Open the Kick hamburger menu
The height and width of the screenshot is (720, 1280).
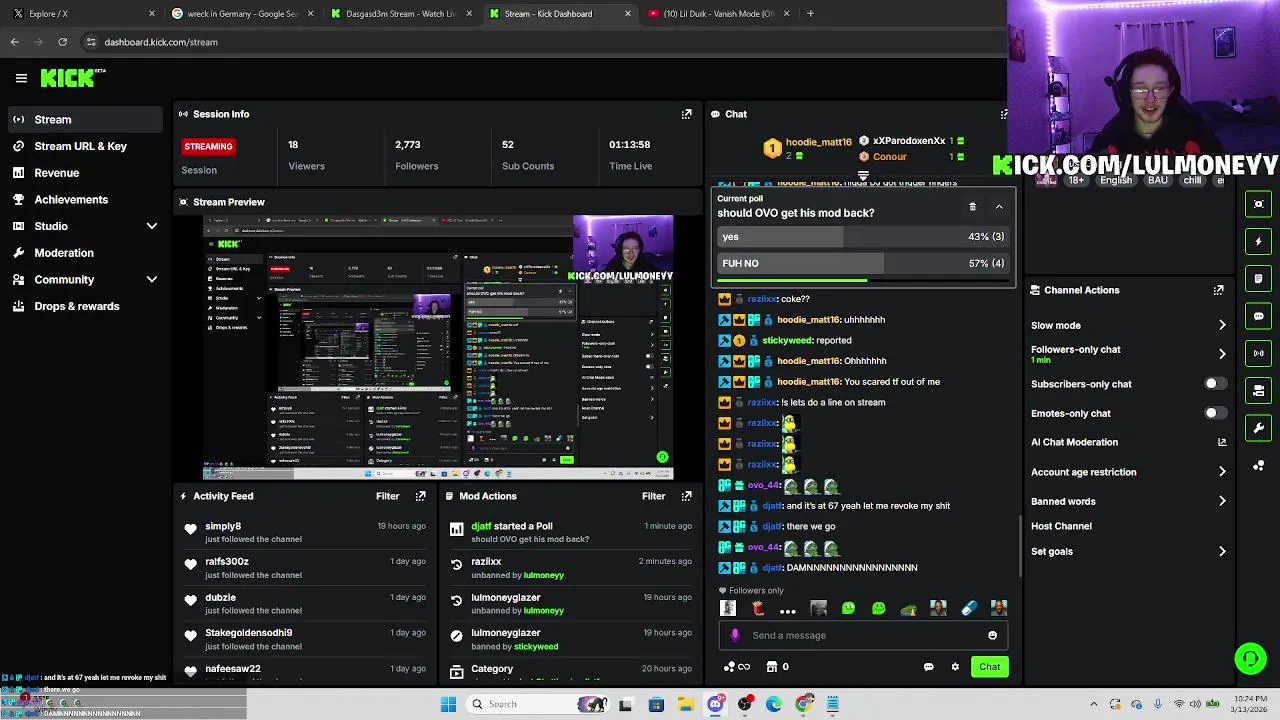[21, 78]
